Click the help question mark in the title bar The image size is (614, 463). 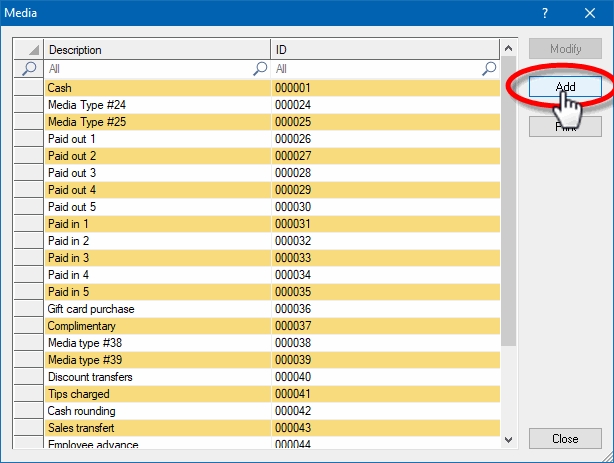tap(545, 13)
